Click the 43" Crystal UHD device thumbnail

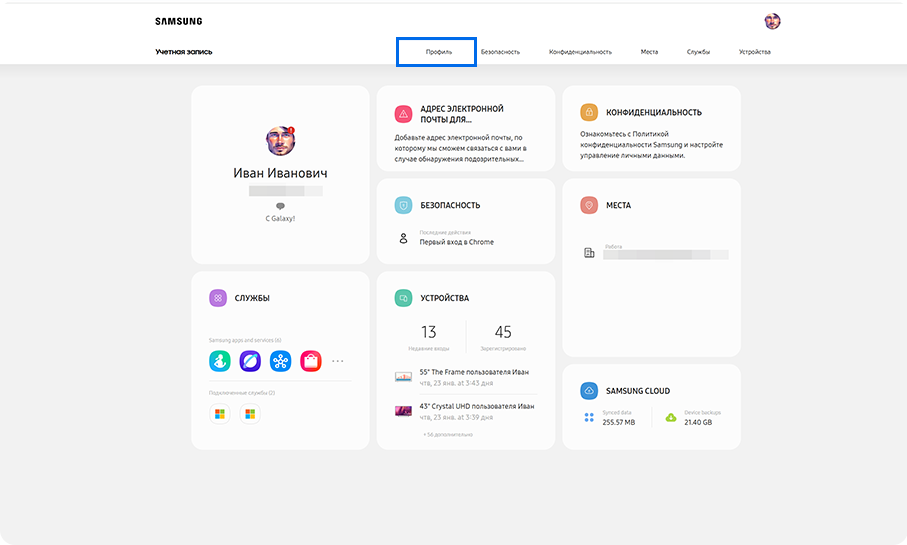[403, 411]
